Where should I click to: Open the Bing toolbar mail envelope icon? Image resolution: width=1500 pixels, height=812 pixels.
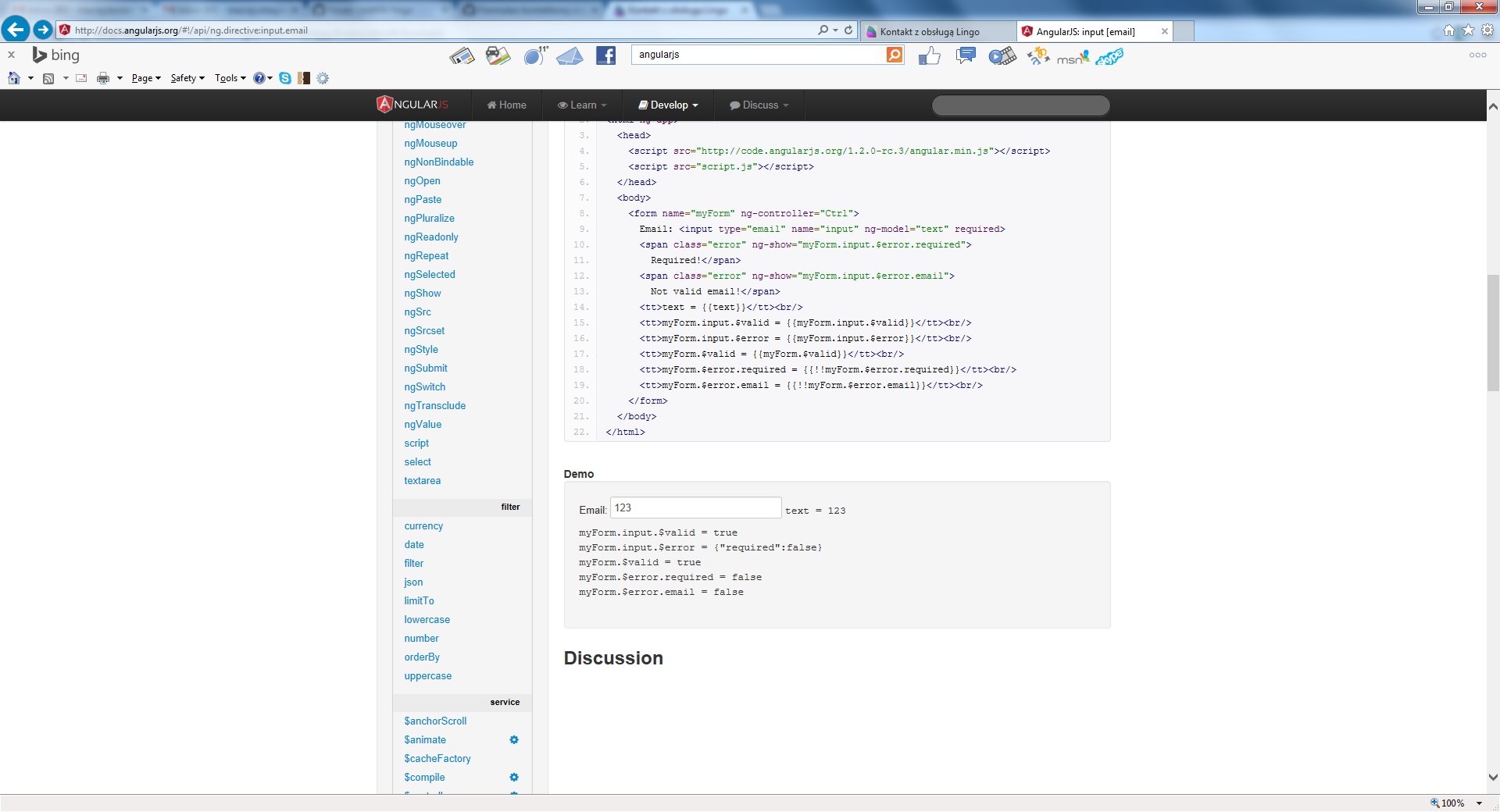coord(570,56)
